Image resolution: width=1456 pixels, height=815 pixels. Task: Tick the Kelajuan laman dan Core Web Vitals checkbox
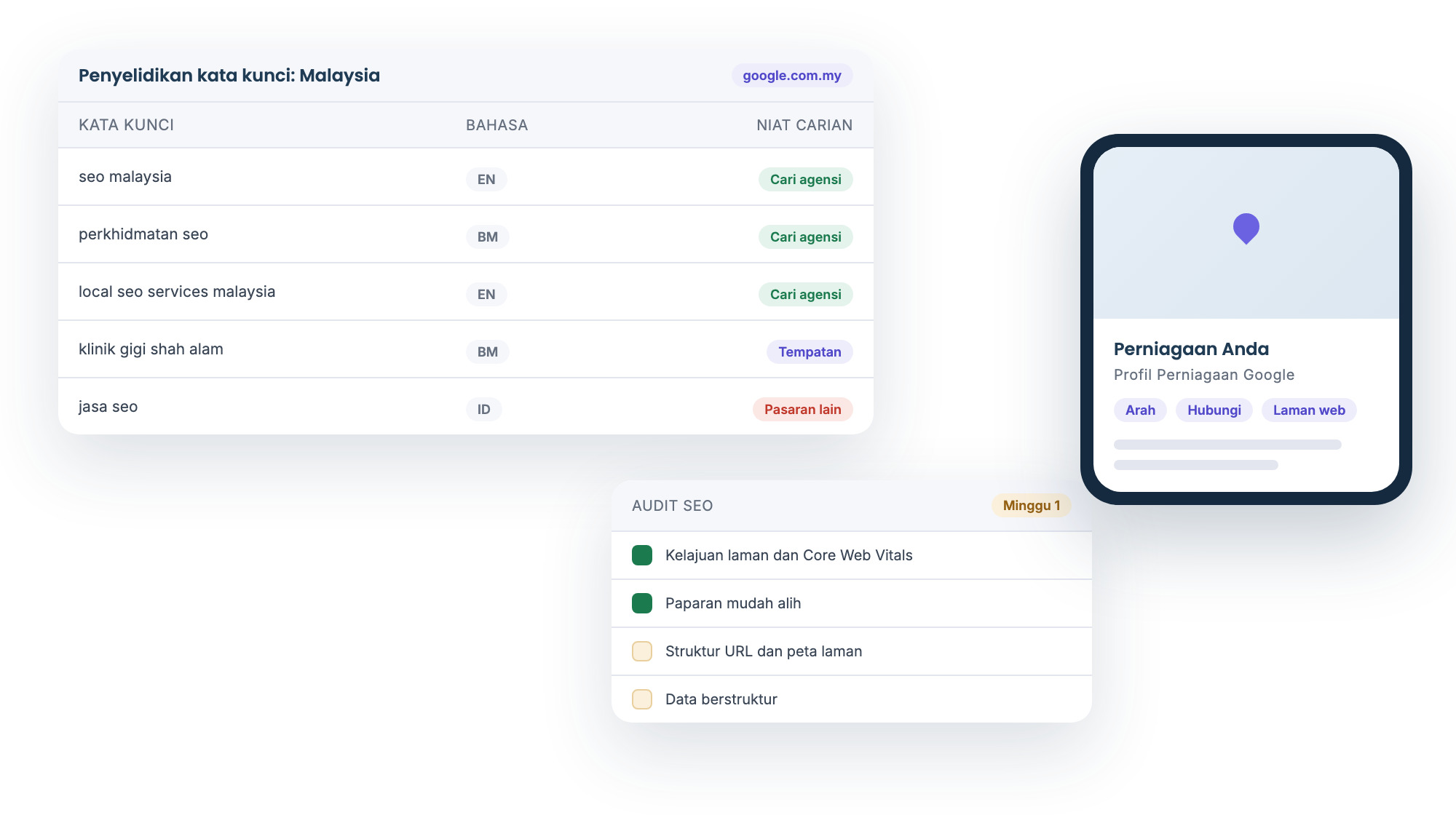point(642,555)
